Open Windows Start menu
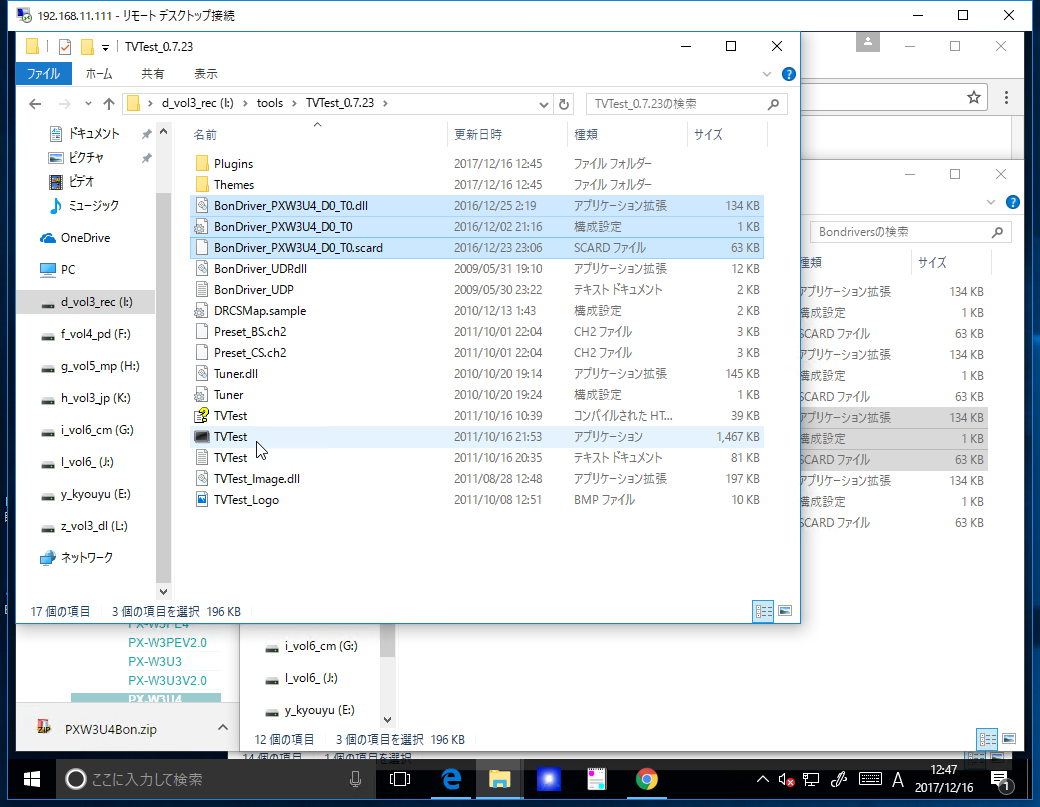The image size is (1040, 807). coord(31,780)
